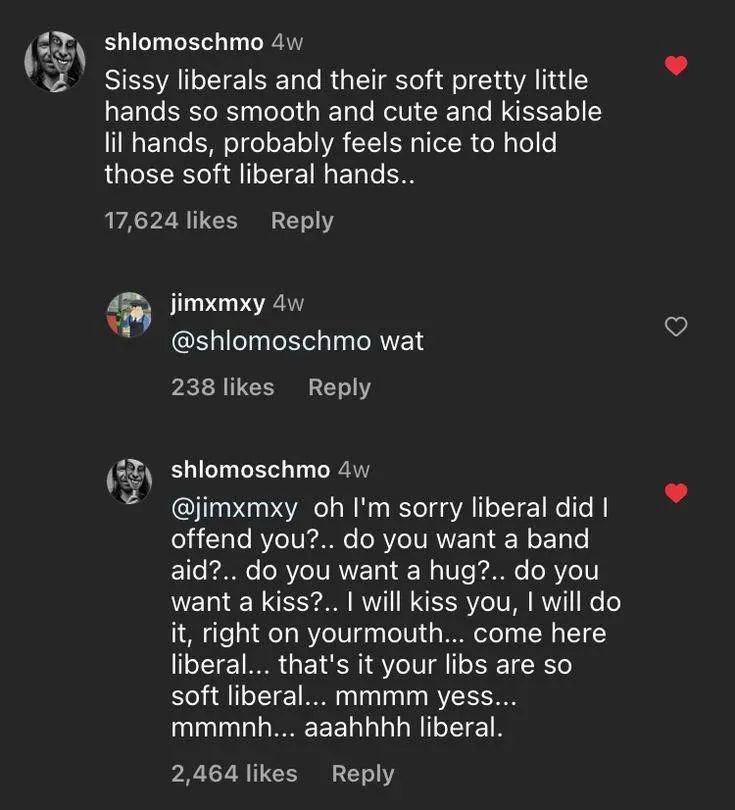The image size is (735, 810).
Task: Follow the @shlomoschmo mention in jimxmxy's reply
Action: click(x=271, y=341)
